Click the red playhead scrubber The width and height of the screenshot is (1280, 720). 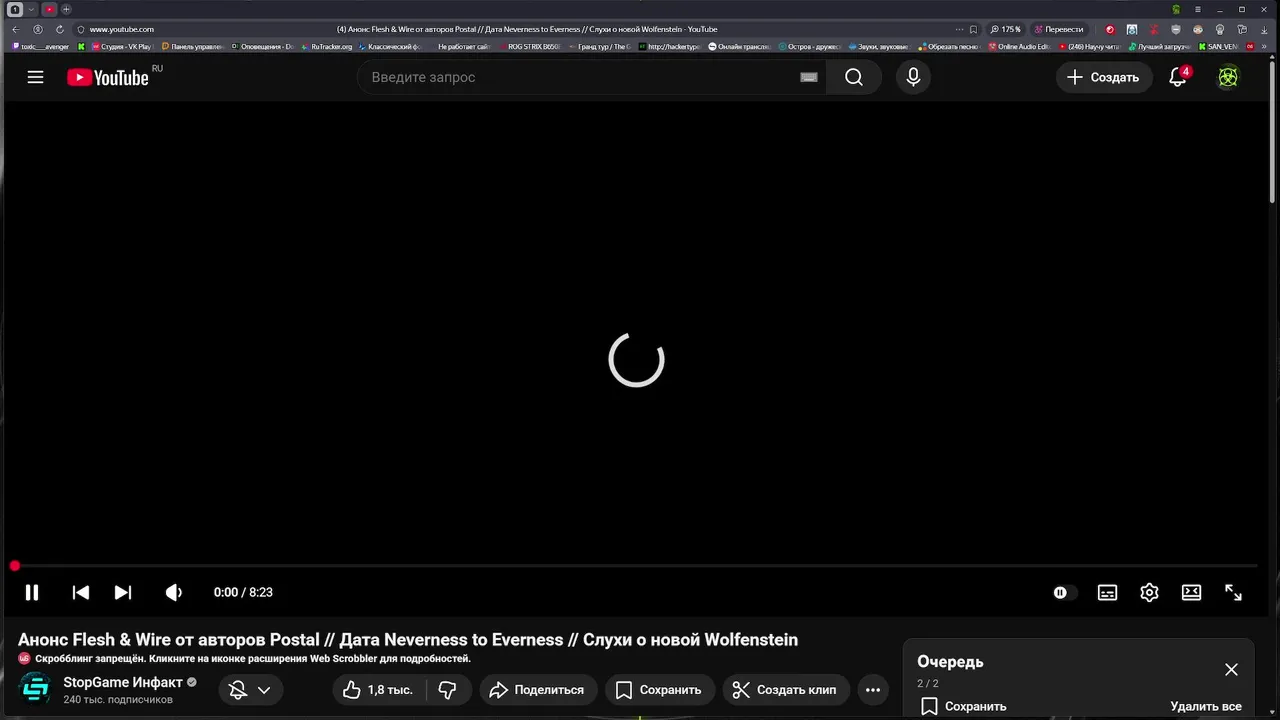tap(15, 566)
